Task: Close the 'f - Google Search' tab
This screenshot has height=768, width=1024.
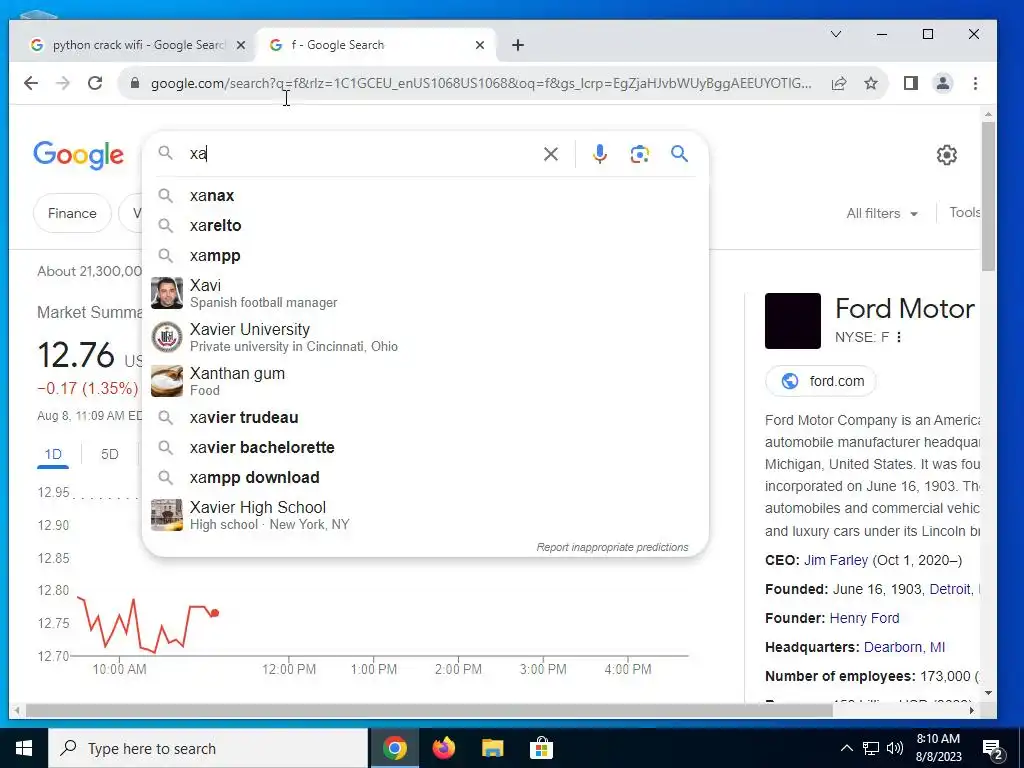Action: 480,45
